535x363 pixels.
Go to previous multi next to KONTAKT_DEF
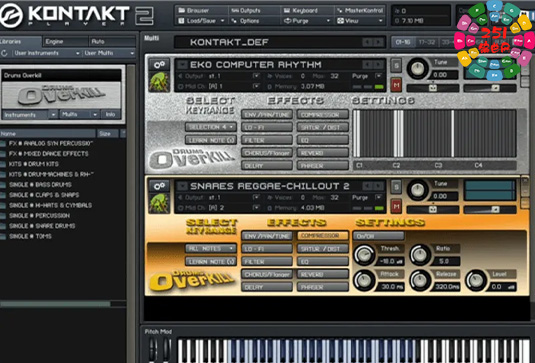pos(368,42)
